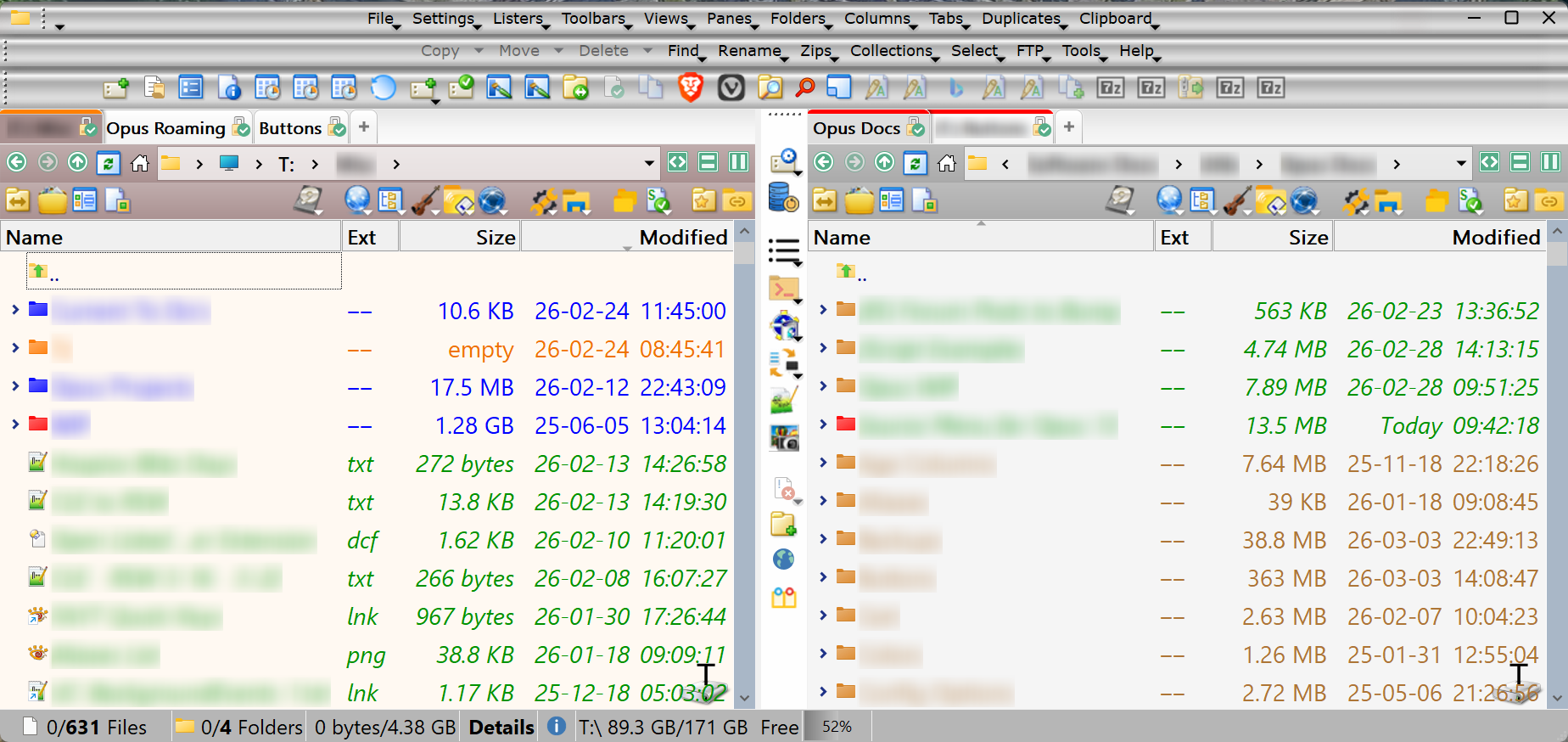Click the red magnifier search icon
Viewport: 1568px width, 742px height.
(805, 87)
